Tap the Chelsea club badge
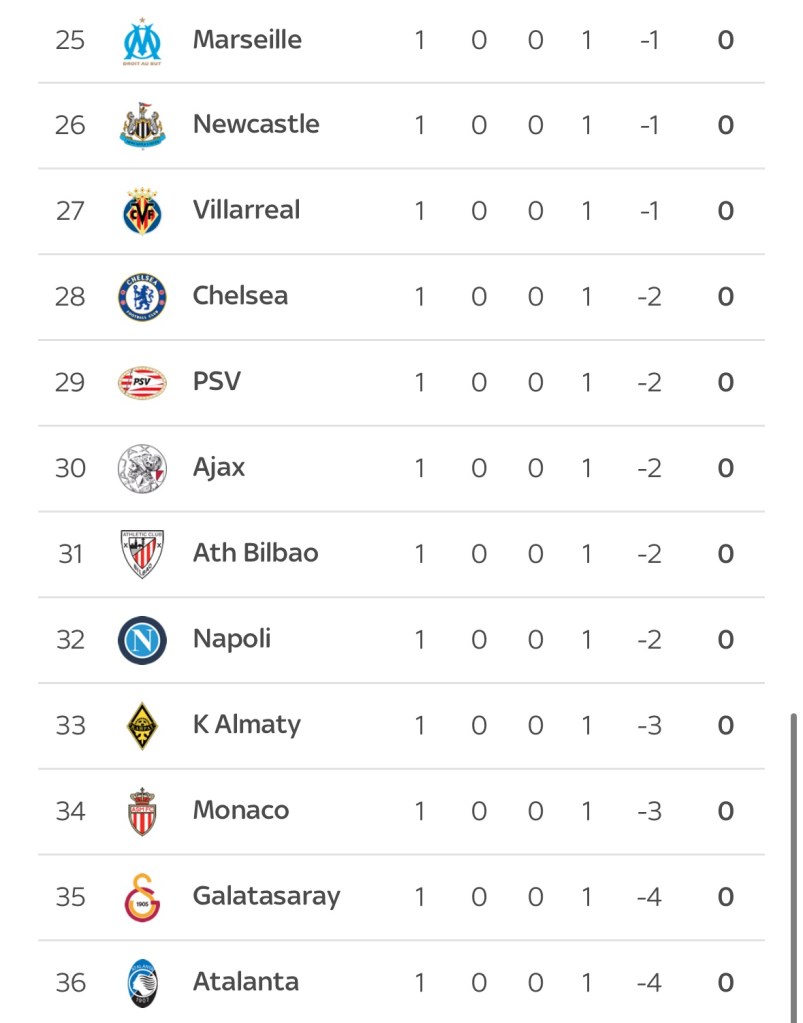The height and width of the screenshot is (1023, 803). (x=142, y=296)
